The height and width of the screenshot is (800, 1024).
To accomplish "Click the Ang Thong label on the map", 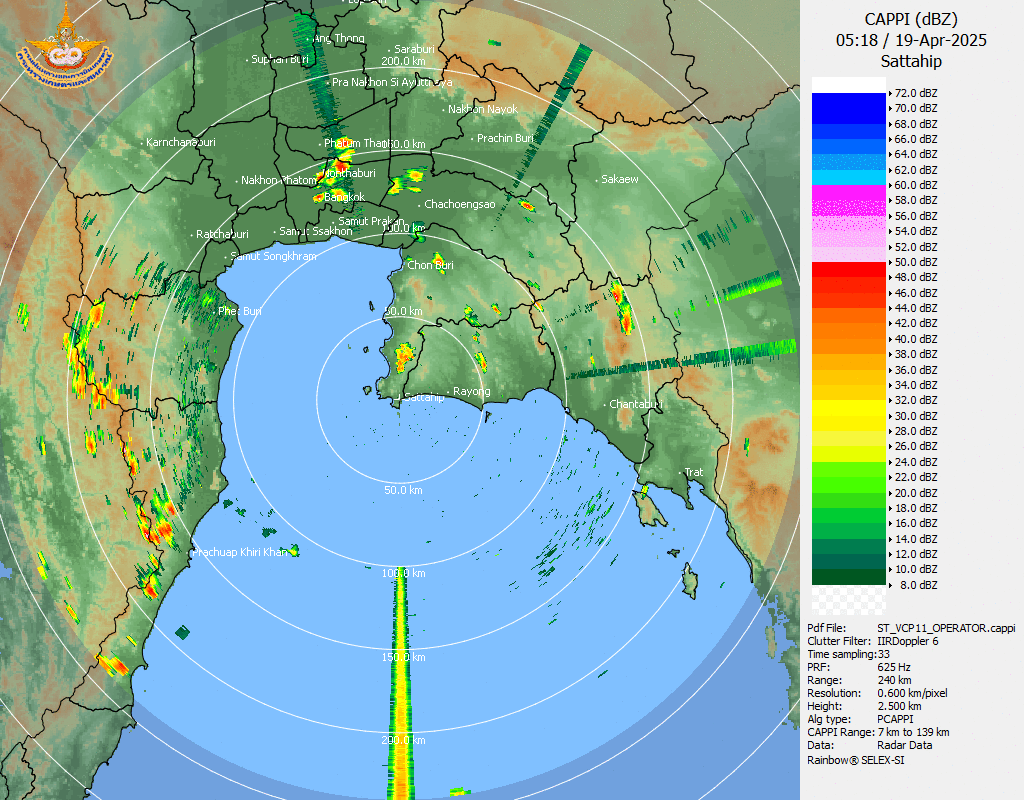I will coord(339,39).
